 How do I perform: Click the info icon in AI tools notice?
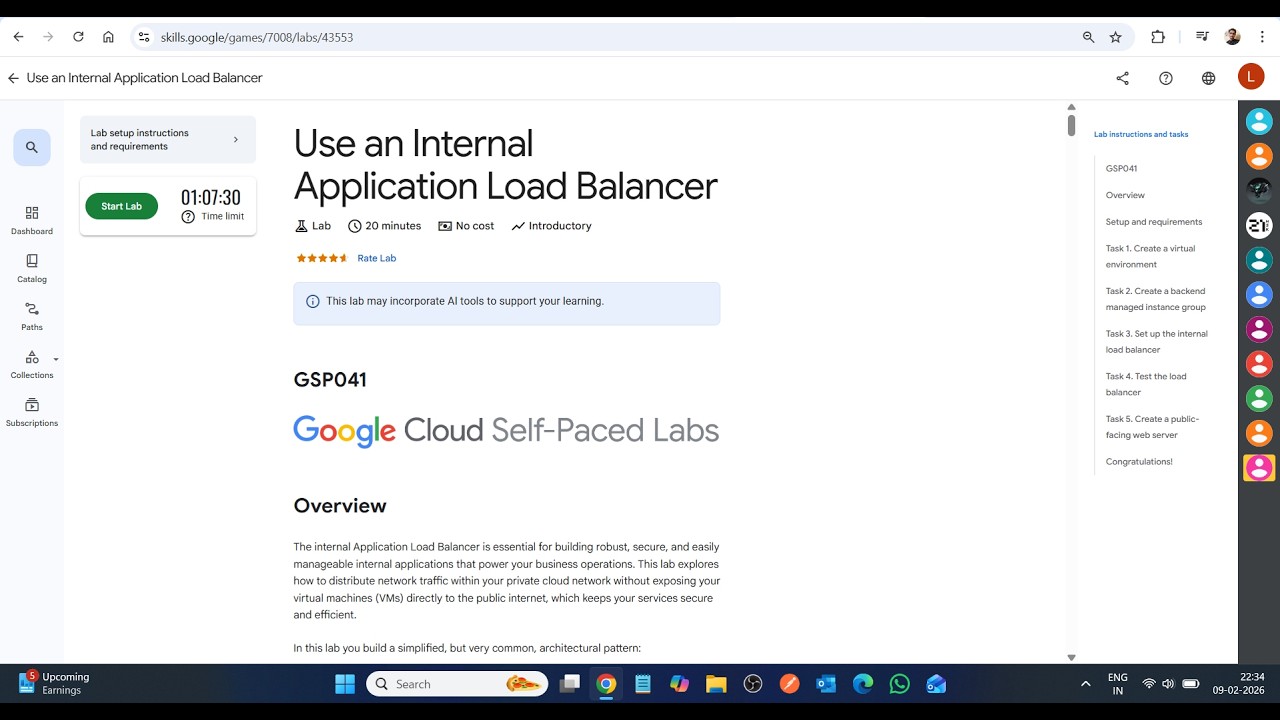click(x=312, y=301)
